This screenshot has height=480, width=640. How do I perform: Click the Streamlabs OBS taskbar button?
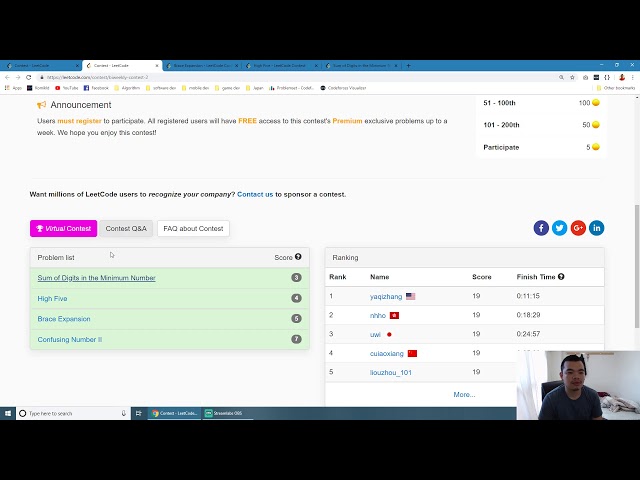[x=228, y=413]
